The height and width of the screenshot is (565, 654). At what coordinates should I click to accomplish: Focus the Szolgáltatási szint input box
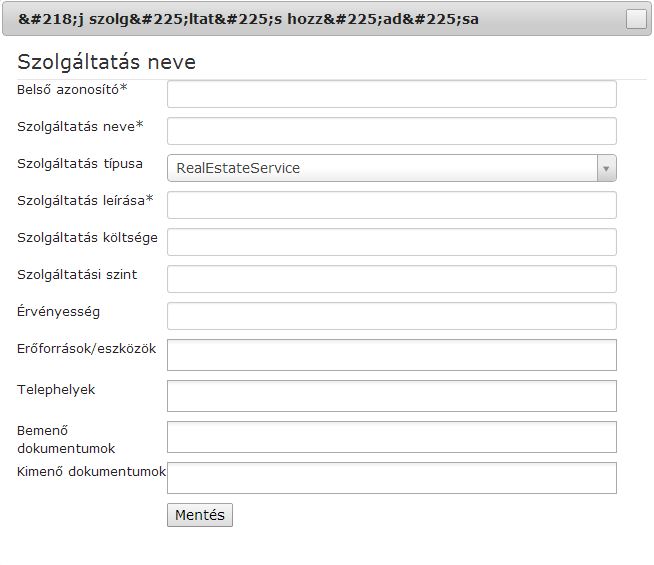[391, 279]
